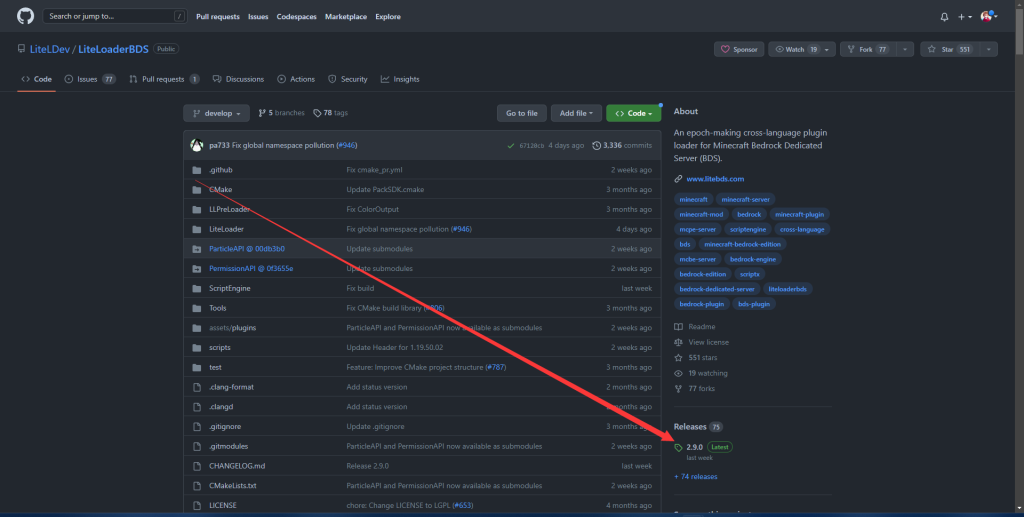1024x517 pixels.
Task: Open the CHANGELOG.md file
Action: click(x=237, y=466)
